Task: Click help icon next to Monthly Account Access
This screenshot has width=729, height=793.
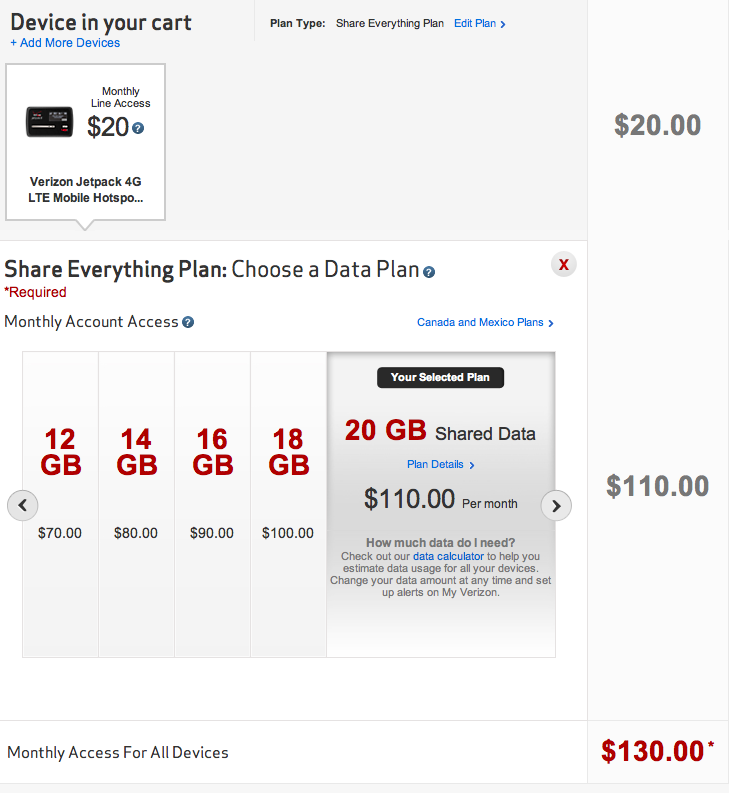Action: pyautogui.click(x=188, y=322)
